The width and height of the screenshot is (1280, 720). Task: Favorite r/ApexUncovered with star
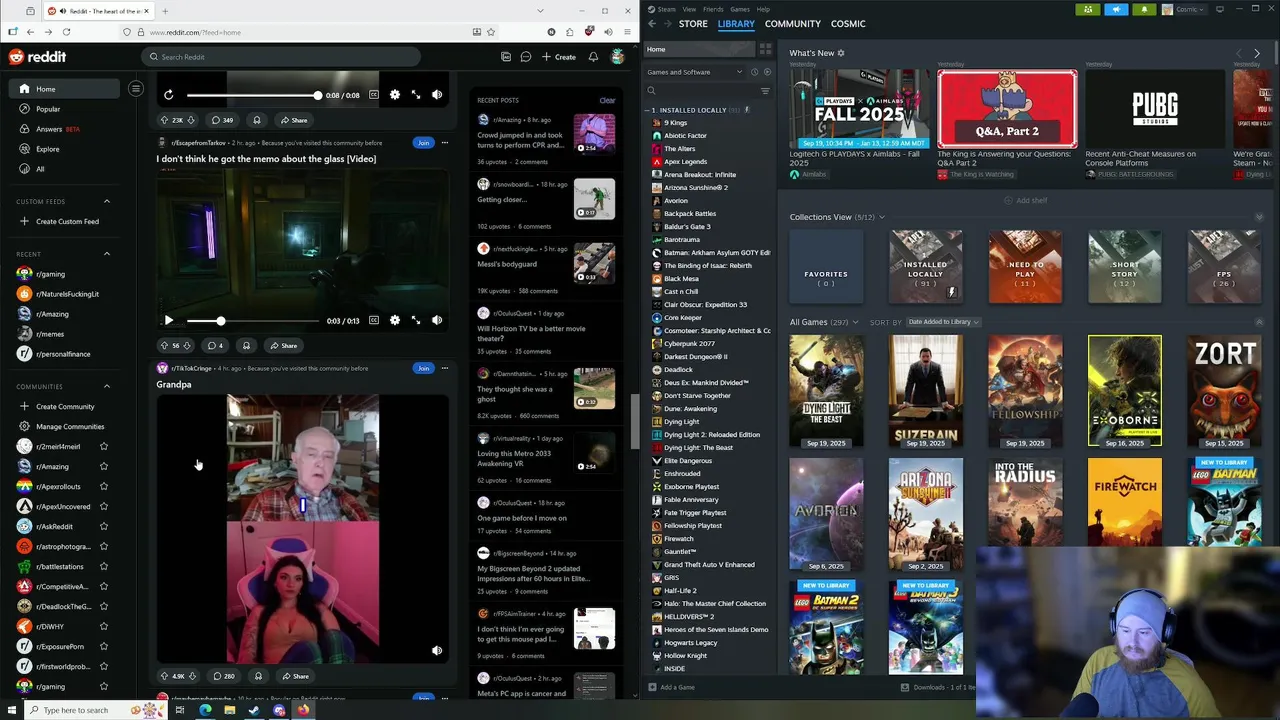click(104, 506)
